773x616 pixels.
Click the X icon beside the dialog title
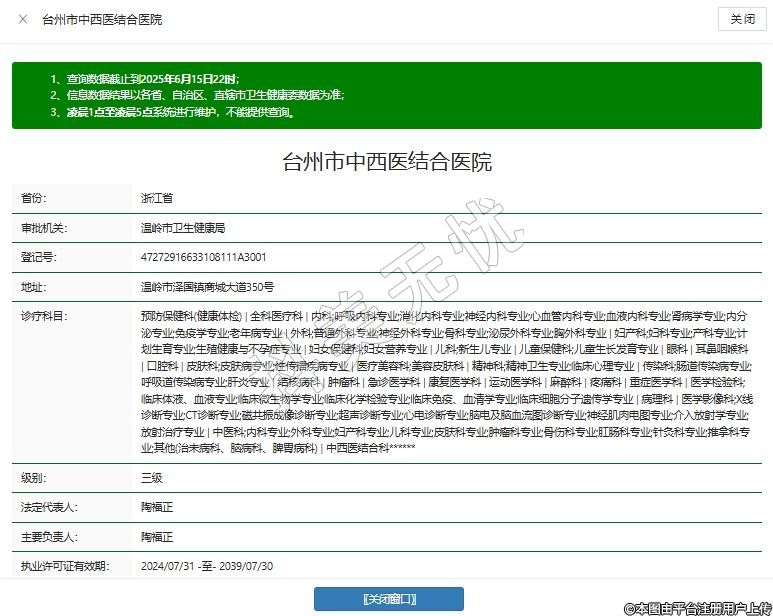click(x=23, y=19)
